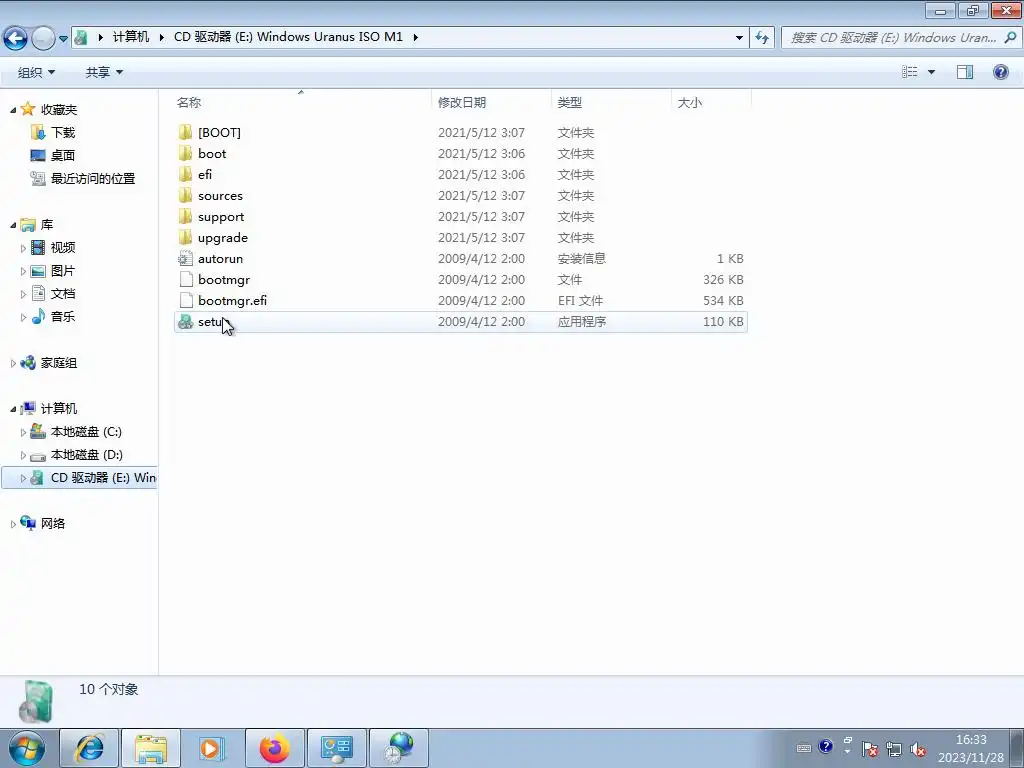The height and width of the screenshot is (768, 1024).
Task: Open the 组织 menu
Action: pyautogui.click(x=36, y=72)
